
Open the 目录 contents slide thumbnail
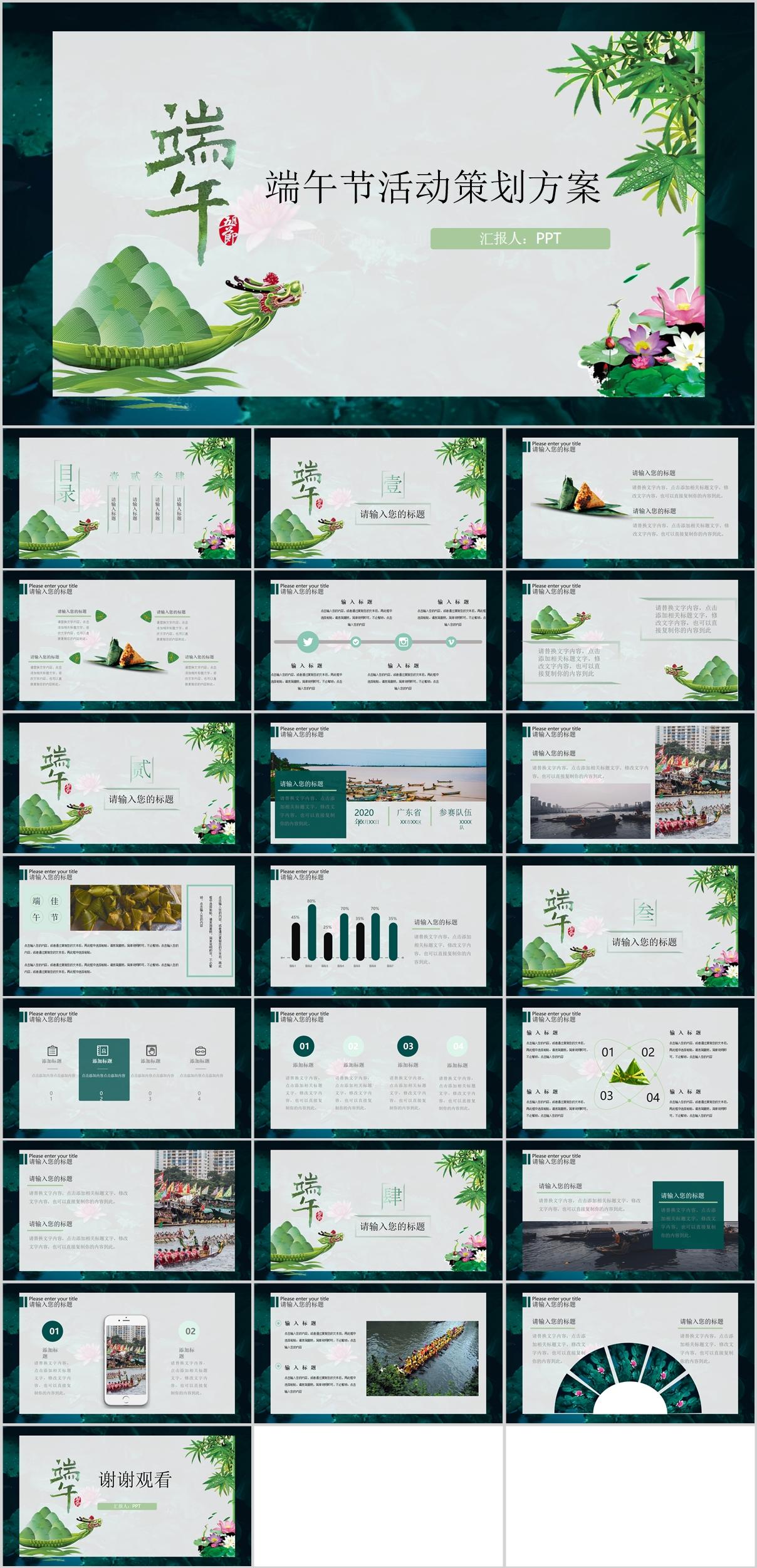(127, 498)
